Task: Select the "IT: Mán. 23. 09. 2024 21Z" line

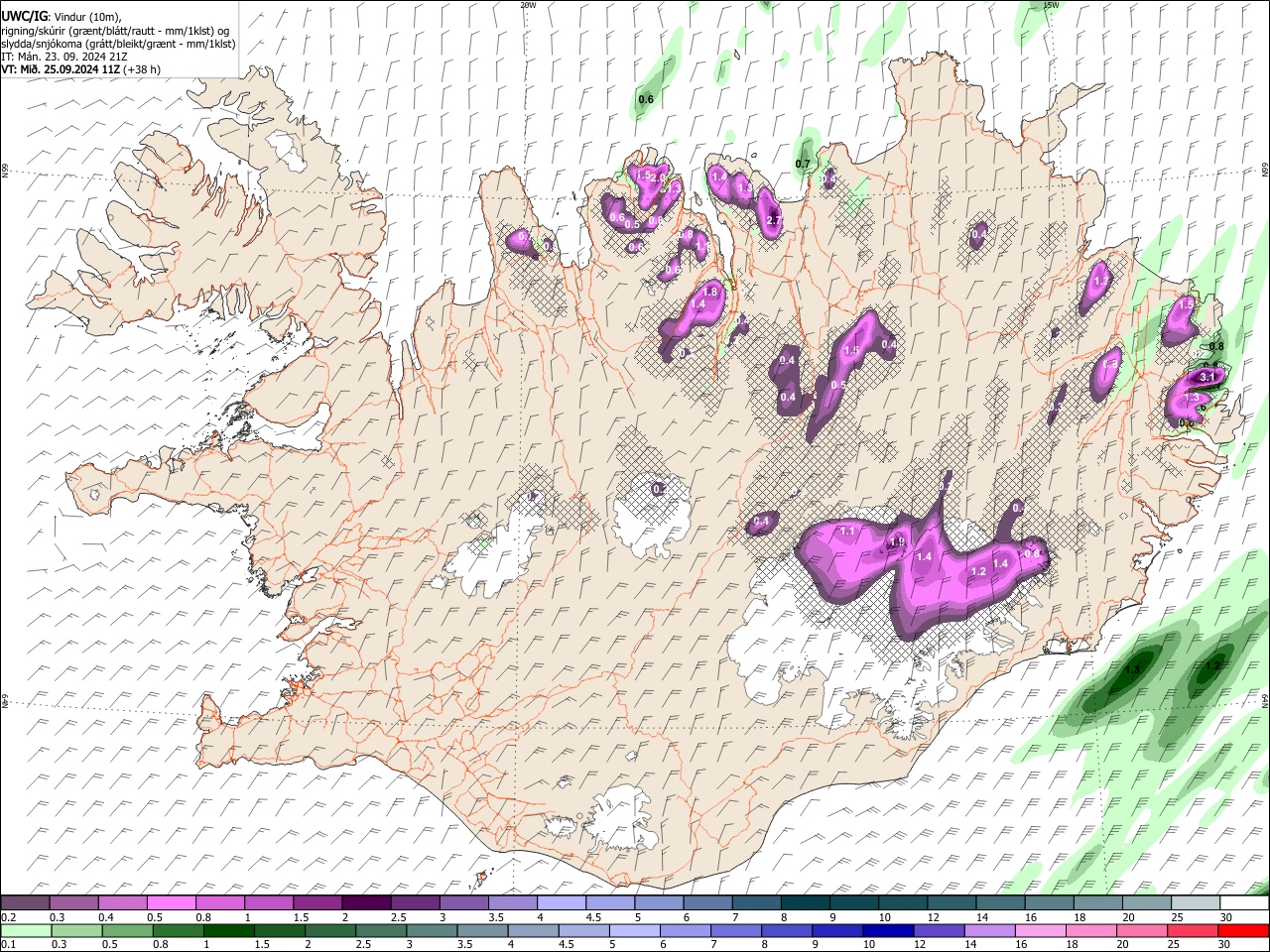Action: pyautogui.click(x=64, y=57)
